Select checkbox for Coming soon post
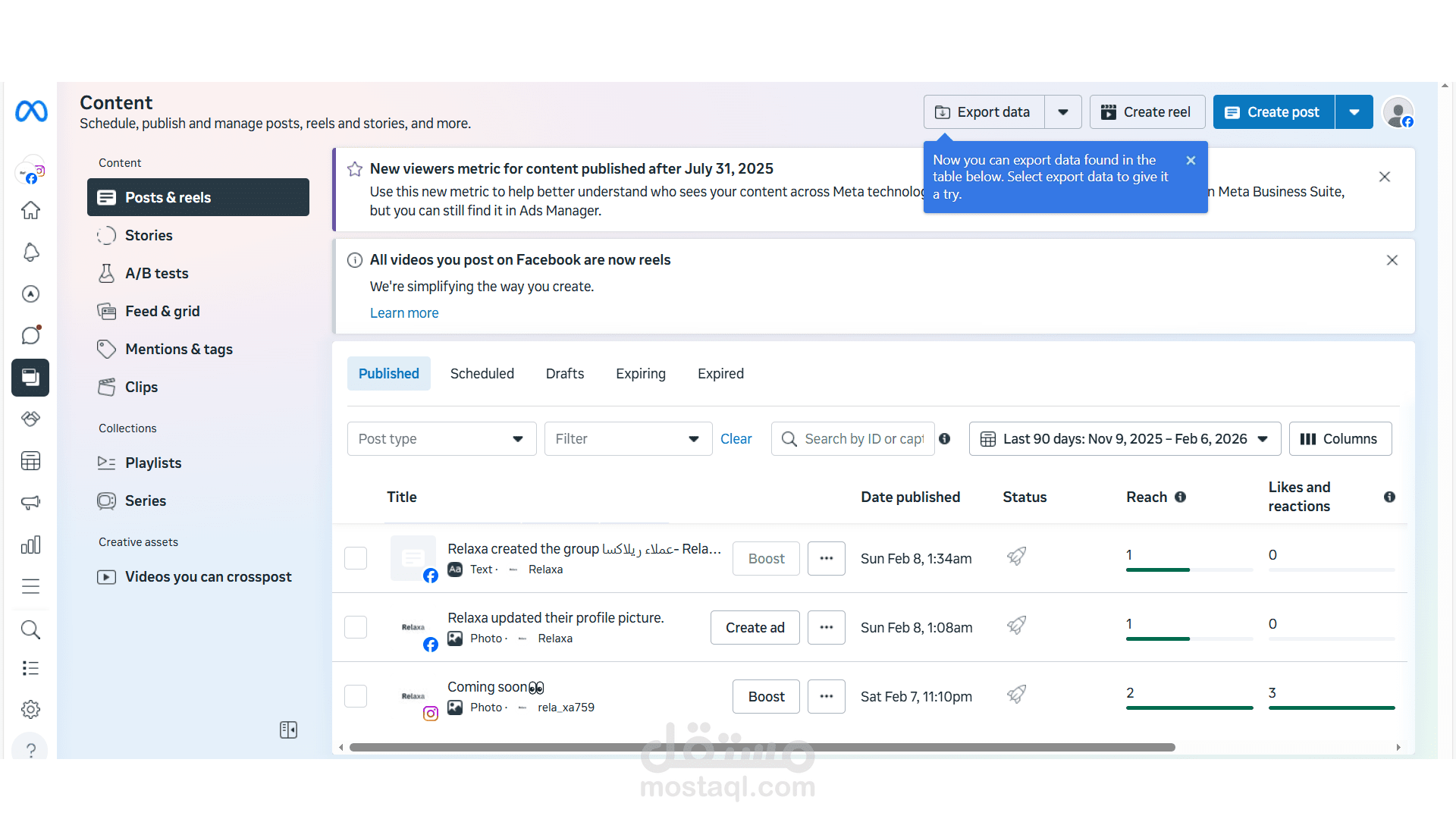 [356, 696]
